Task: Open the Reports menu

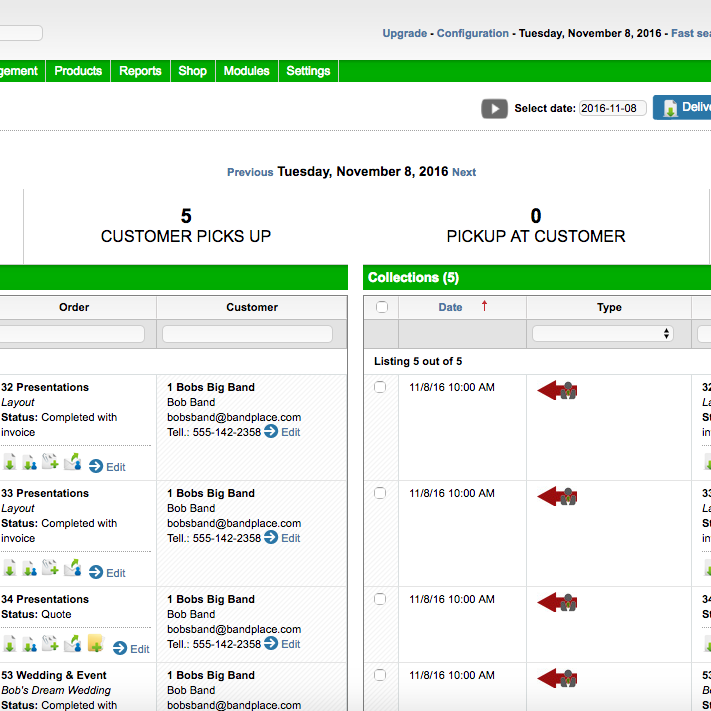Action: (140, 71)
